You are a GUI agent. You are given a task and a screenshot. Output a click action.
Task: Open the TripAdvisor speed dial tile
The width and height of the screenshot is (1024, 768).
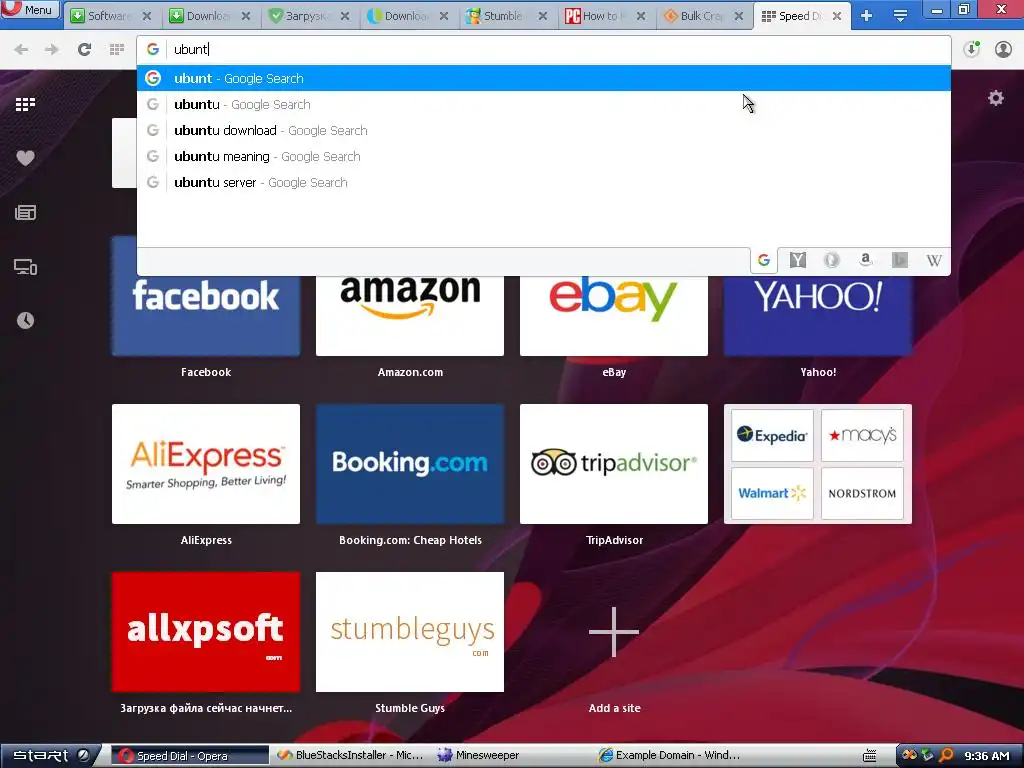[x=614, y=464]
